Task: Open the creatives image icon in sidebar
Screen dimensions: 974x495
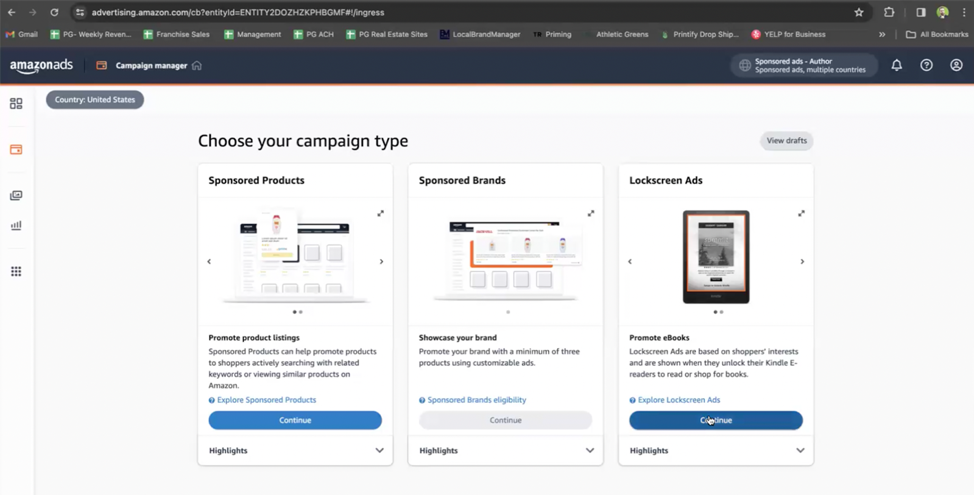Action: click(x=16, y=196)
